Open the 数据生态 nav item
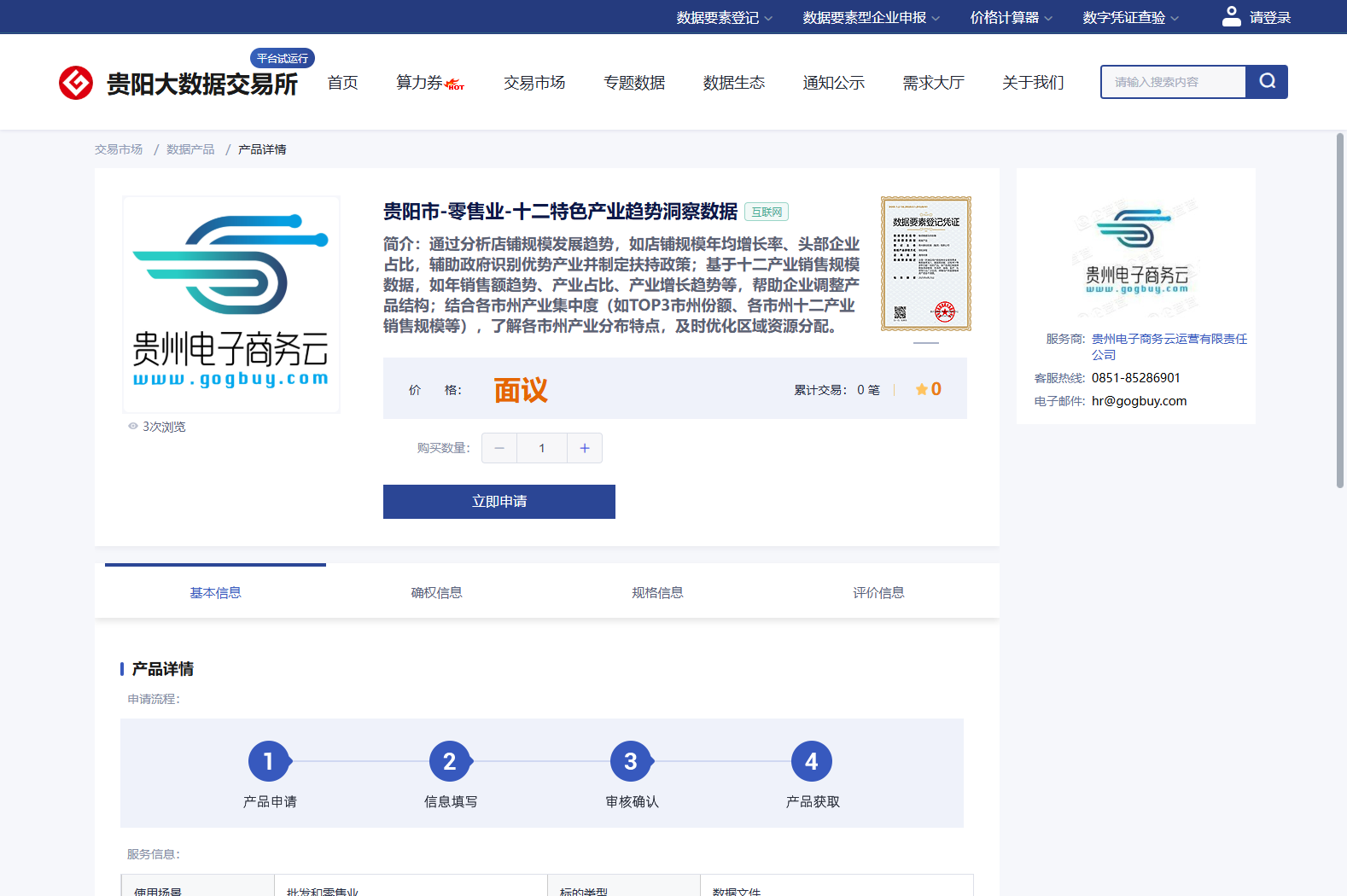The width and height of the screenshot is (1347, 896). tap(734, 83)
